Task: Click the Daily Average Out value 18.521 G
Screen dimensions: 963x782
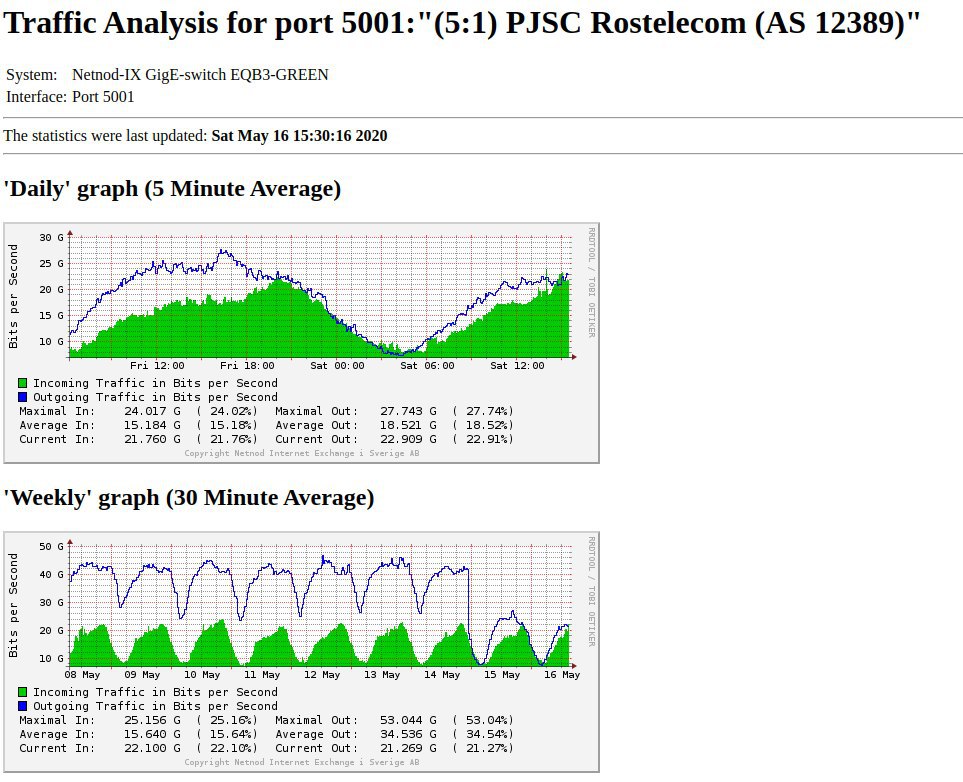Action: click(408, 425)
